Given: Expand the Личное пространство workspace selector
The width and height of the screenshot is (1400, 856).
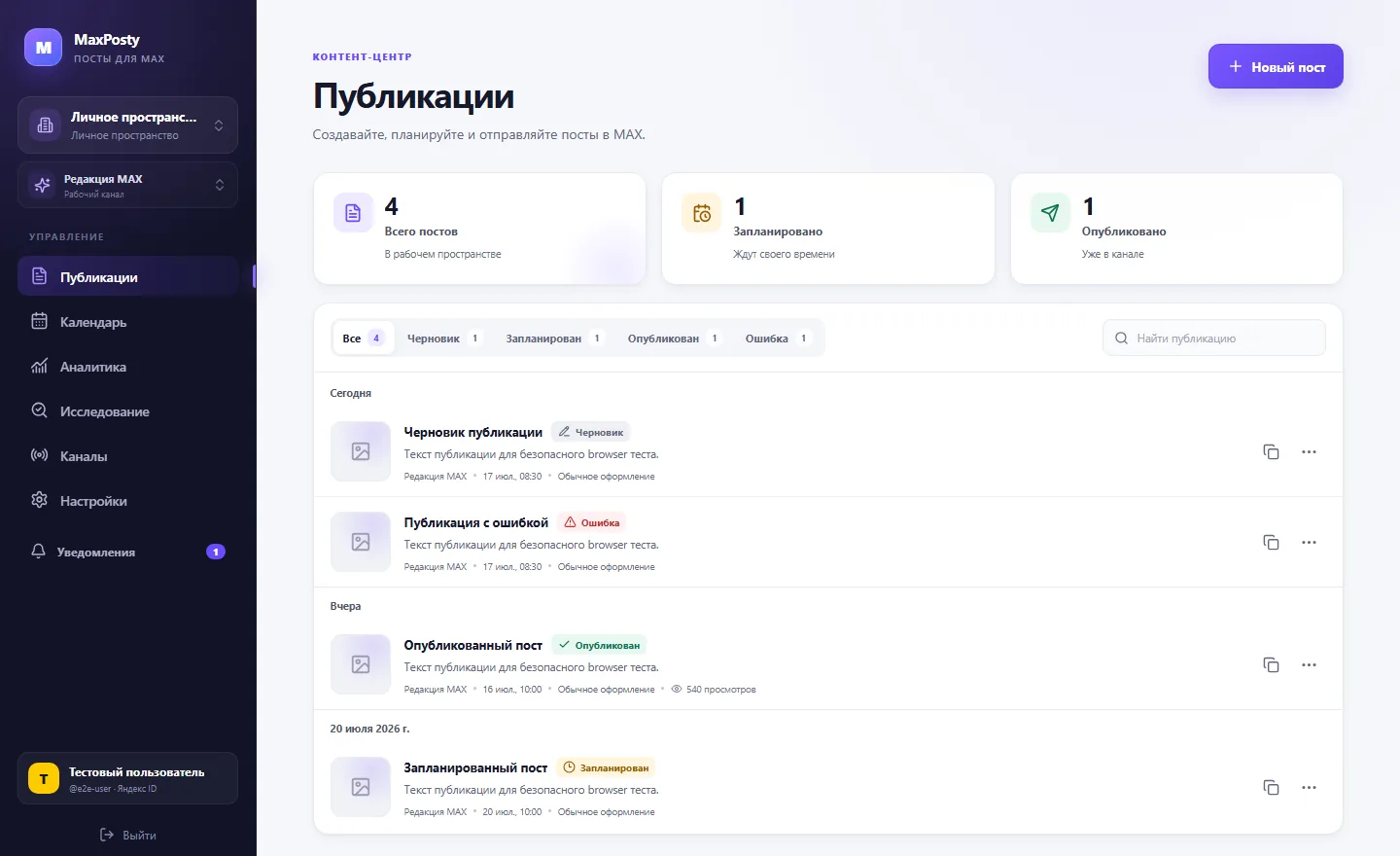Looking at the screenshot, I should point(127,125).
